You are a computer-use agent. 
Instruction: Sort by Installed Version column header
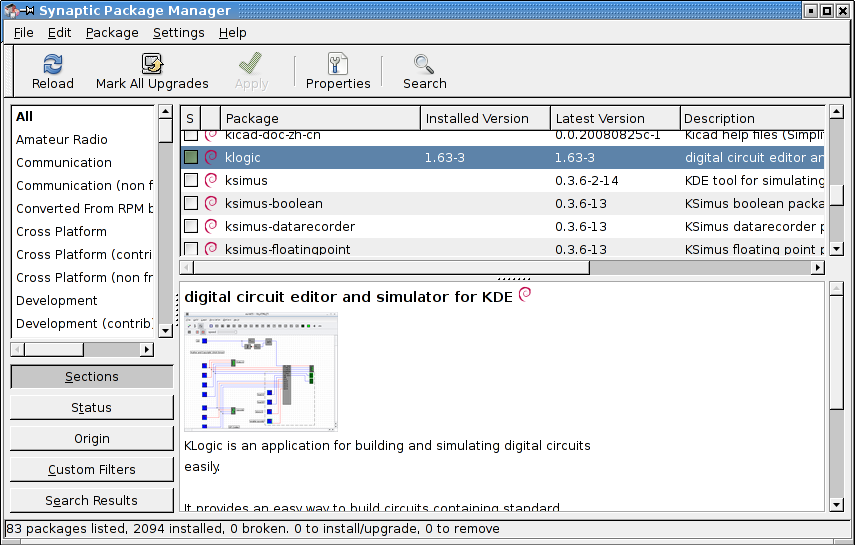point(485,118)
